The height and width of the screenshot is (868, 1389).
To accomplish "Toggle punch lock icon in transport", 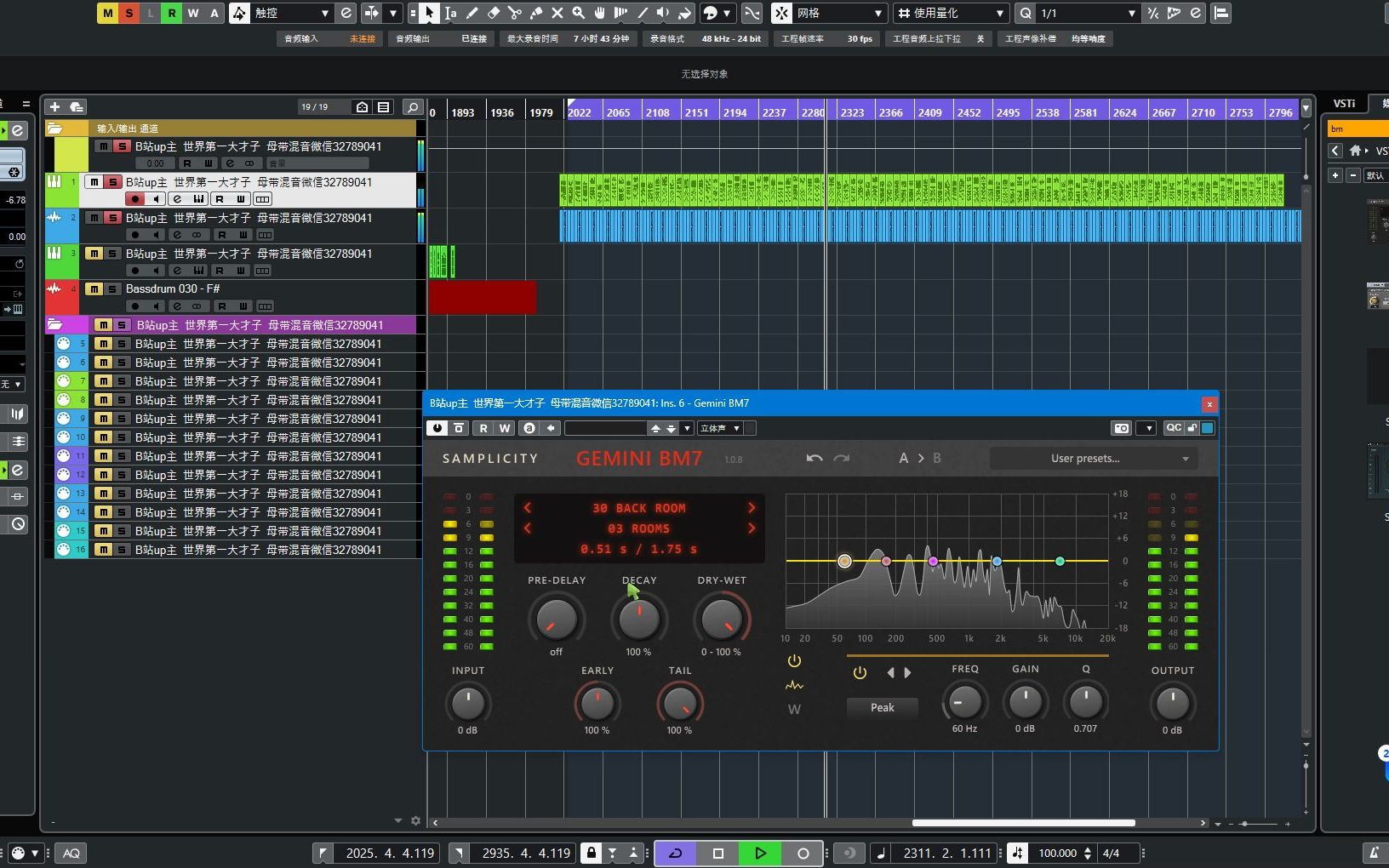I will [592, 853].
